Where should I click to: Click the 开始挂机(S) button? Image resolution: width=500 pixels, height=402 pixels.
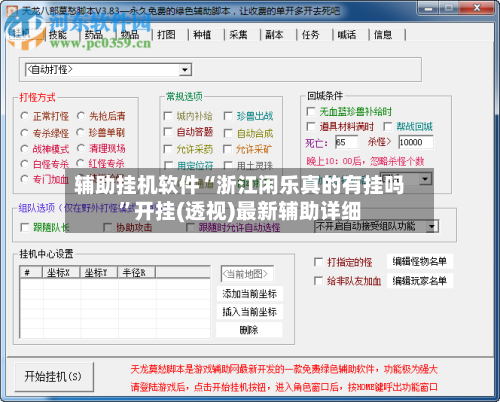[x=53, y=377]
